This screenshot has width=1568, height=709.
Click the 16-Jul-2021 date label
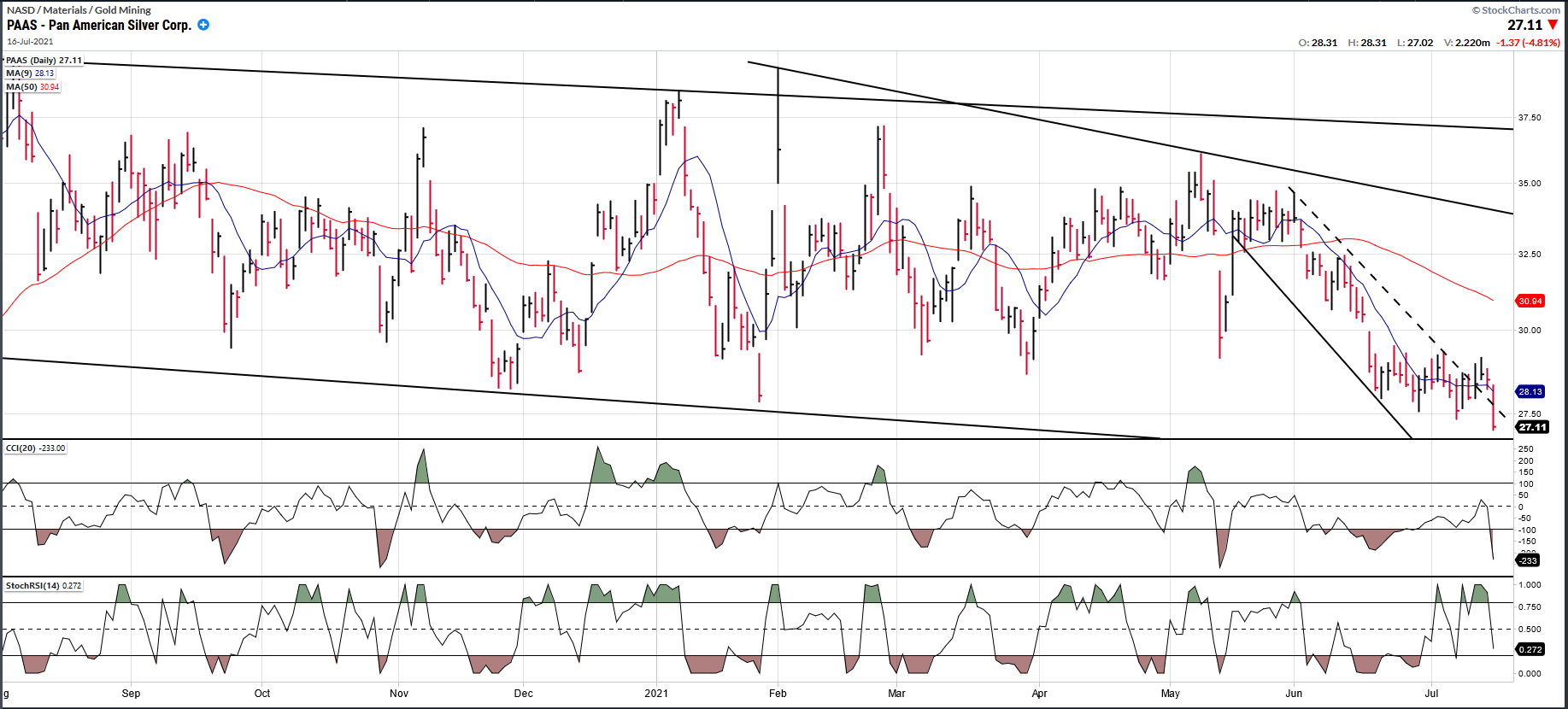pyautogui.click(x=30, y=41)
